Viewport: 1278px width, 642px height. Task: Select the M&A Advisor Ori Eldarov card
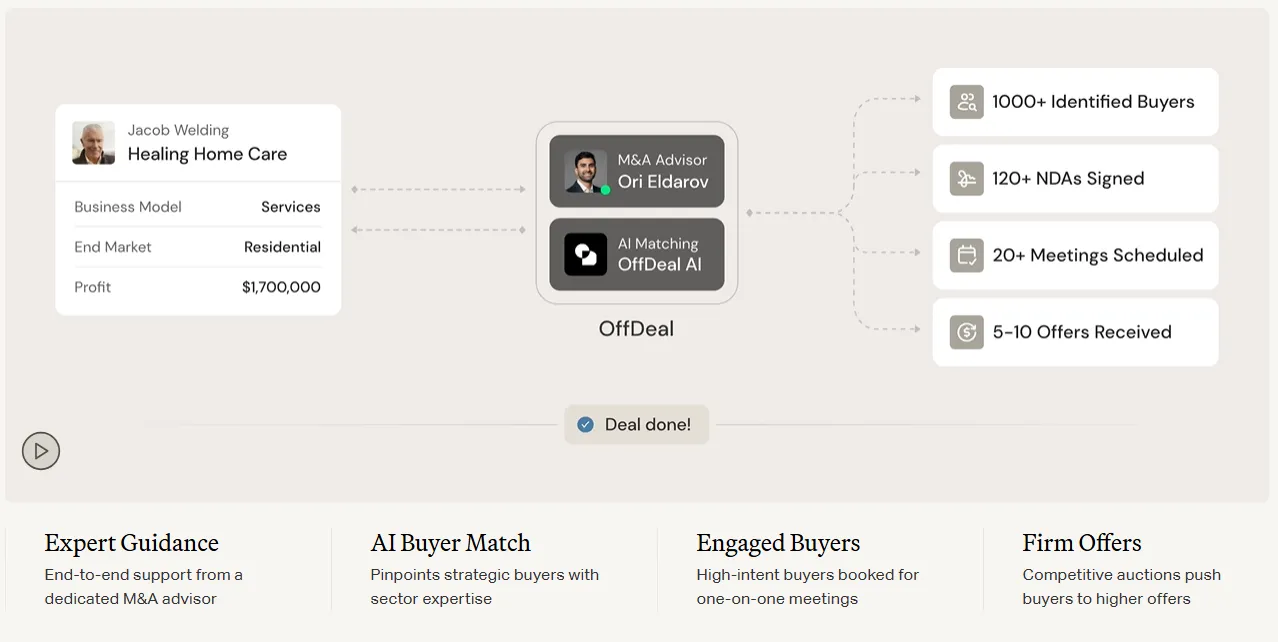coord(637,171)
